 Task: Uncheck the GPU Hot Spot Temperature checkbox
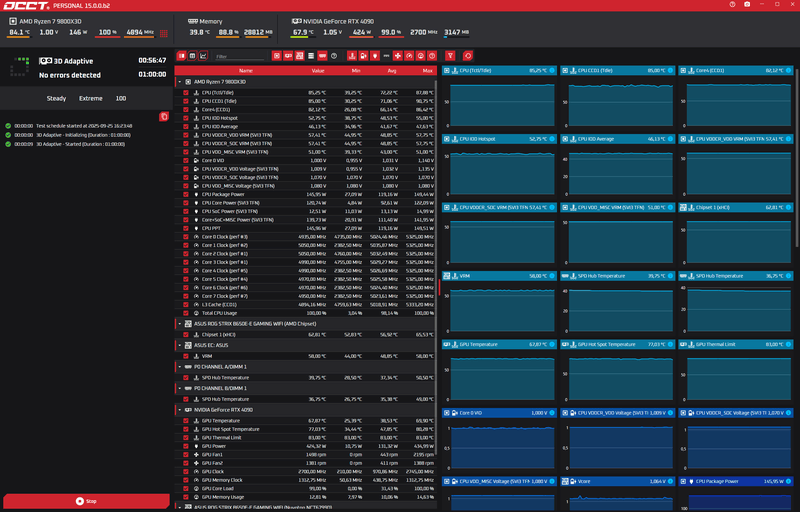tap(186, 429)
